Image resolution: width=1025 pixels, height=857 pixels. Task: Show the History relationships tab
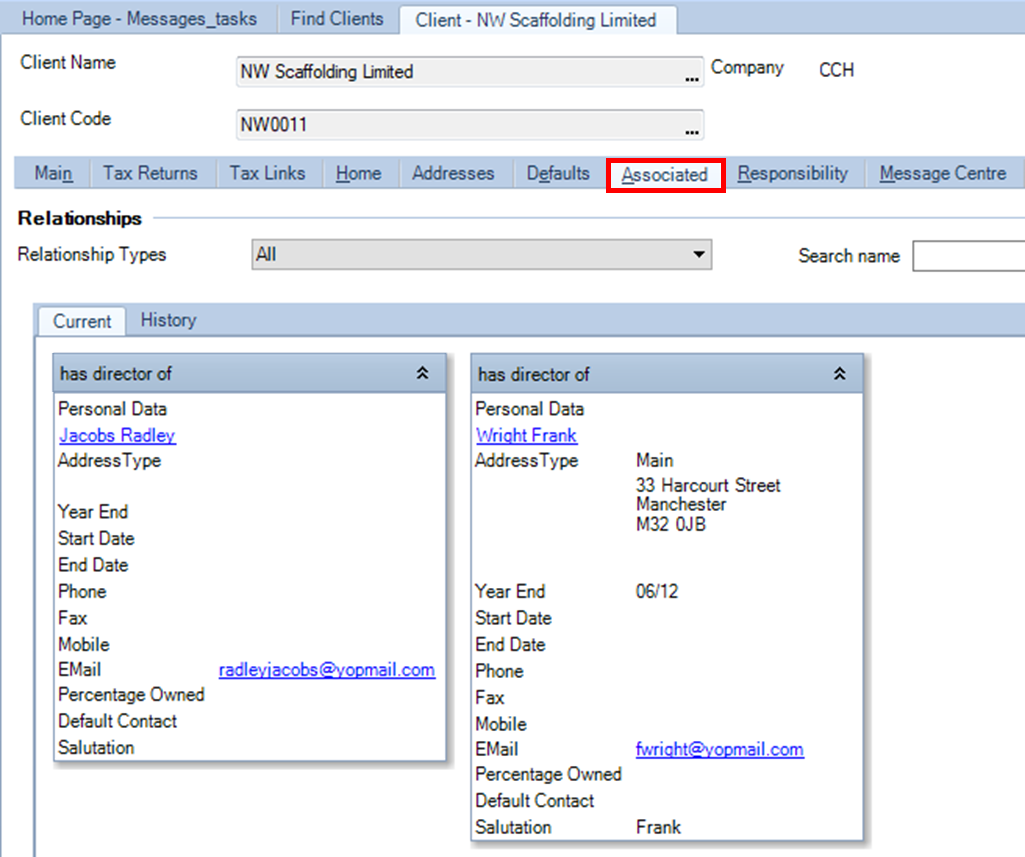[x=169, y=320]
